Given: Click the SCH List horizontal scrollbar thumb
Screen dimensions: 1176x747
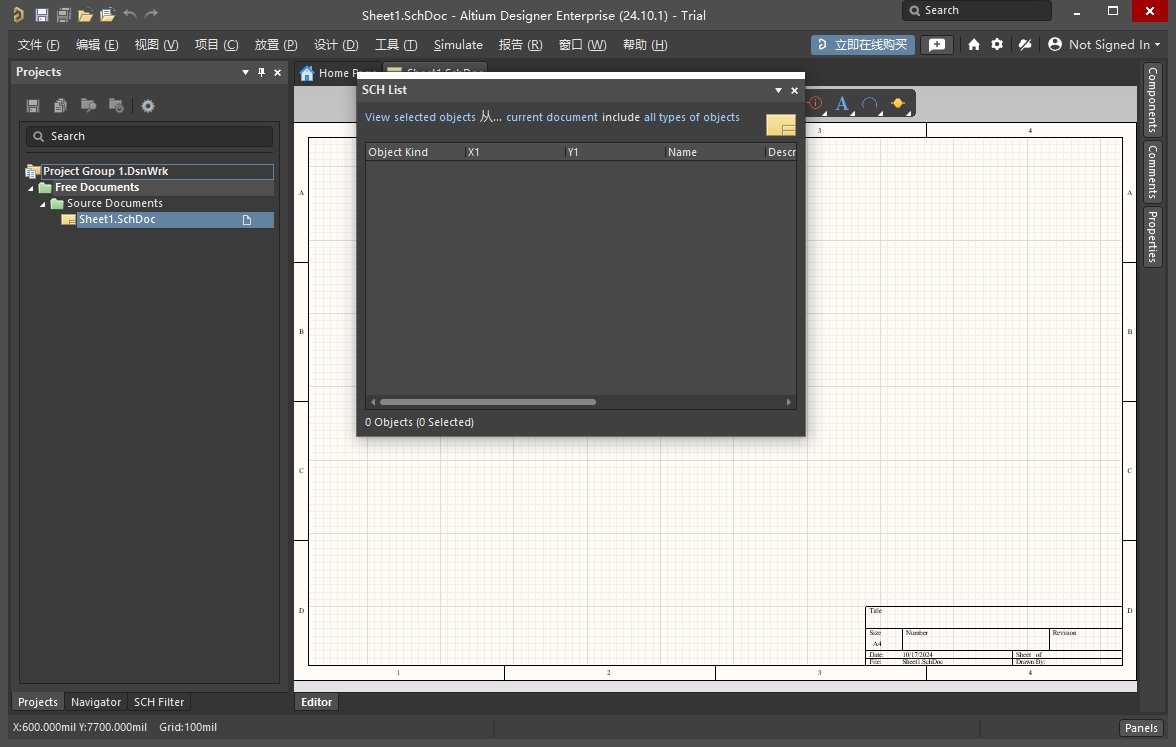Looking at the screenshot, I should 488,402.
